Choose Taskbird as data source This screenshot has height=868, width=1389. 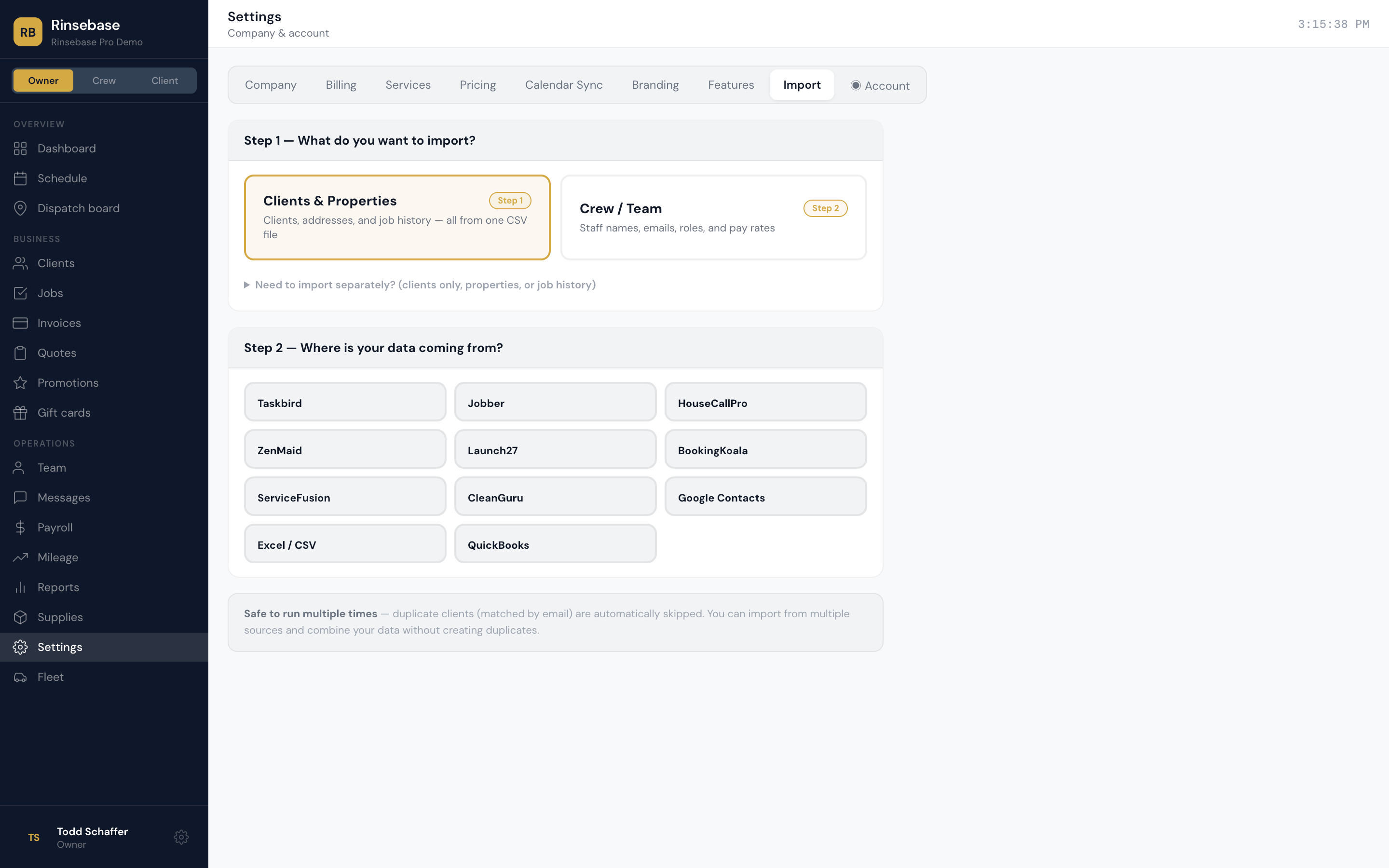point(345,402)
